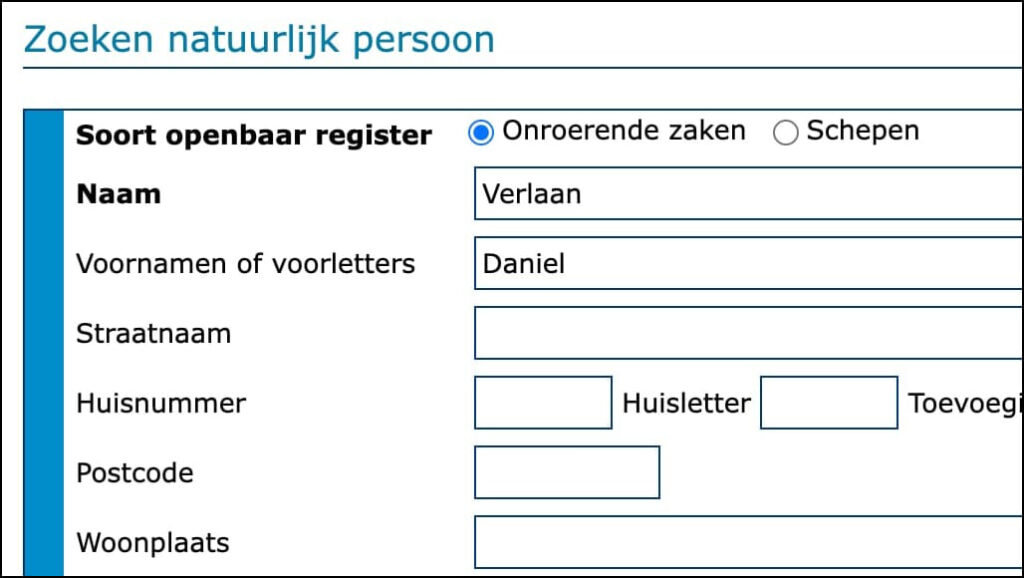Click the "Schepen" label text
Image resolution: width=1024 pixels, height=578 pixels.
(x=863, y=131)
